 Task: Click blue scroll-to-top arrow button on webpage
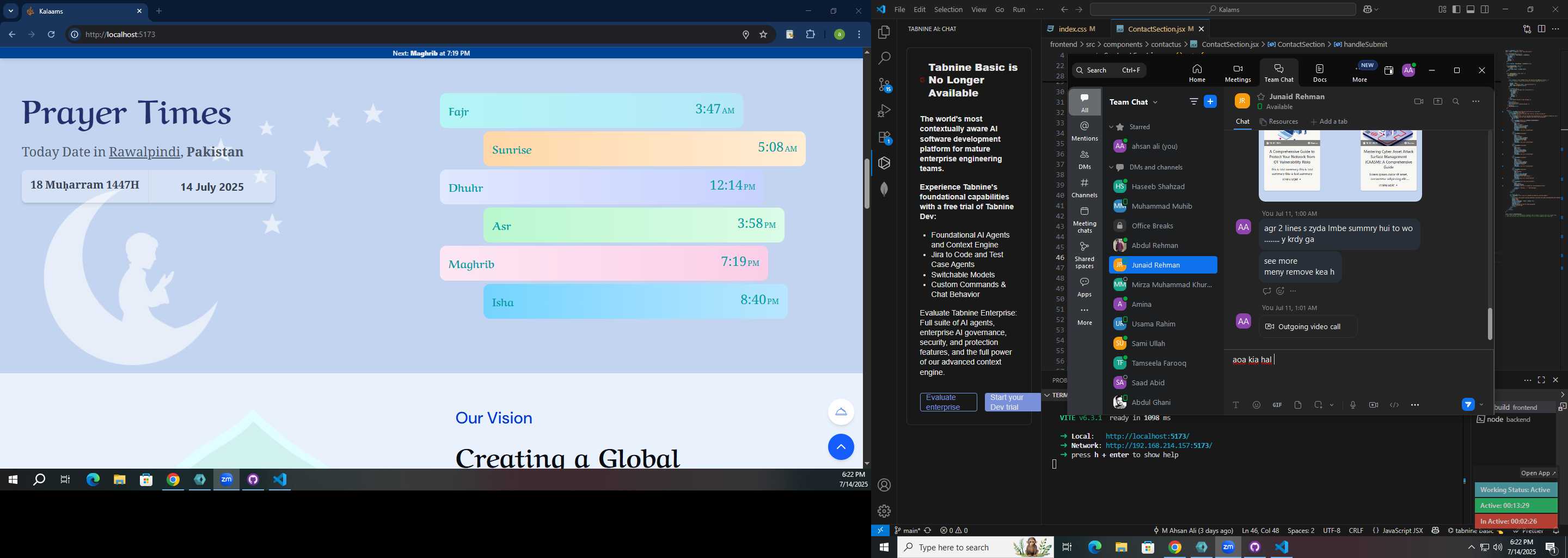tap(841, 447)
